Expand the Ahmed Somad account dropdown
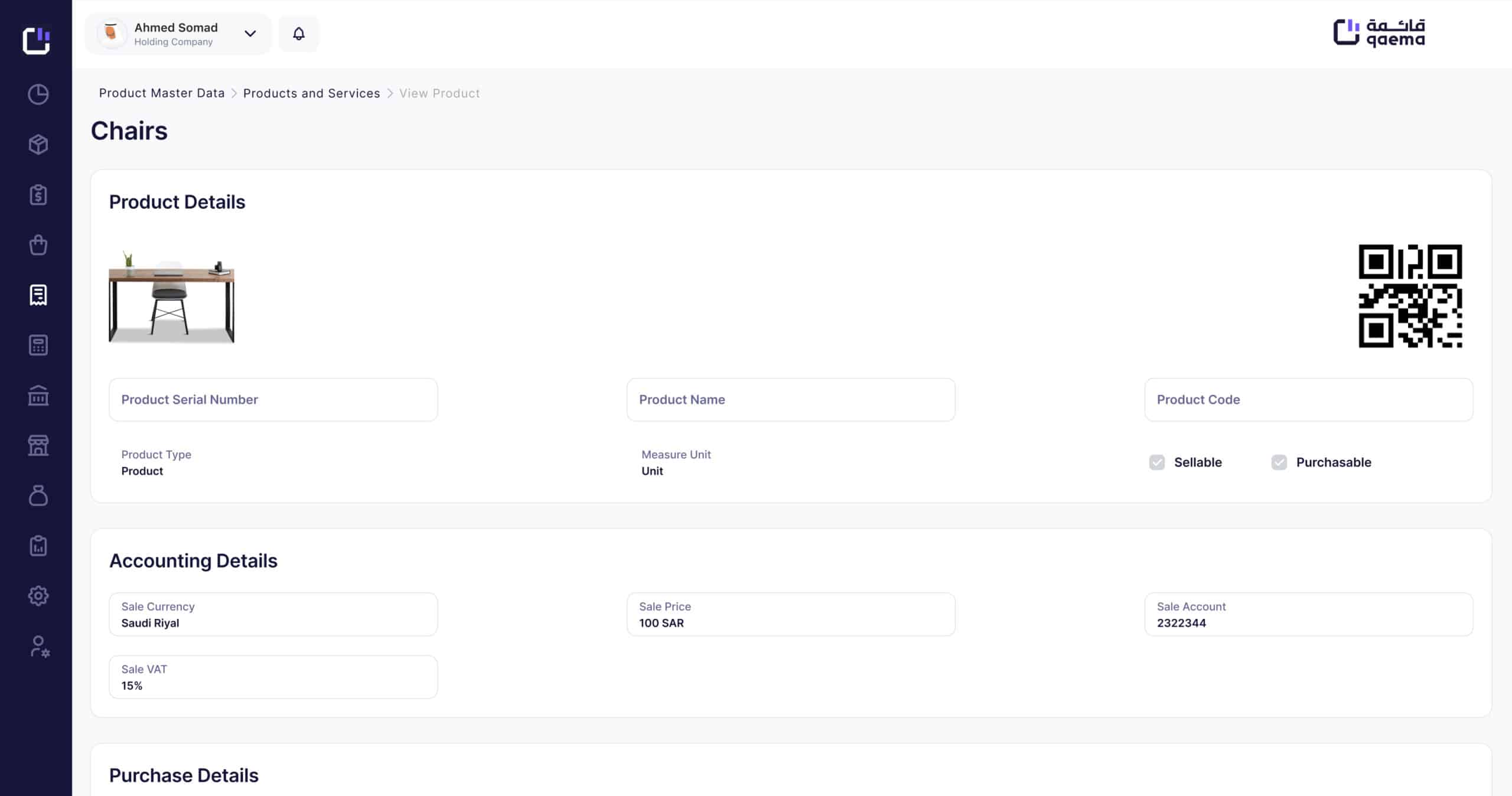 (250, 34)
